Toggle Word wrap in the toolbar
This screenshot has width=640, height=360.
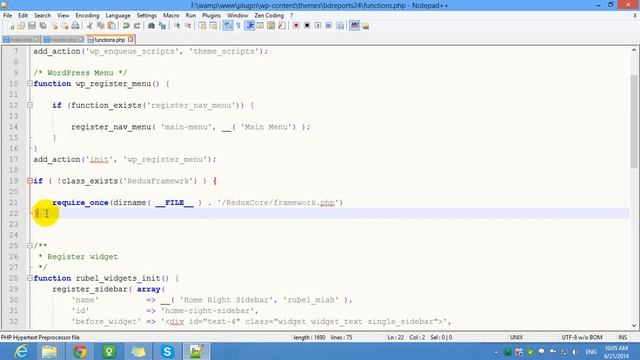point(228,26)
